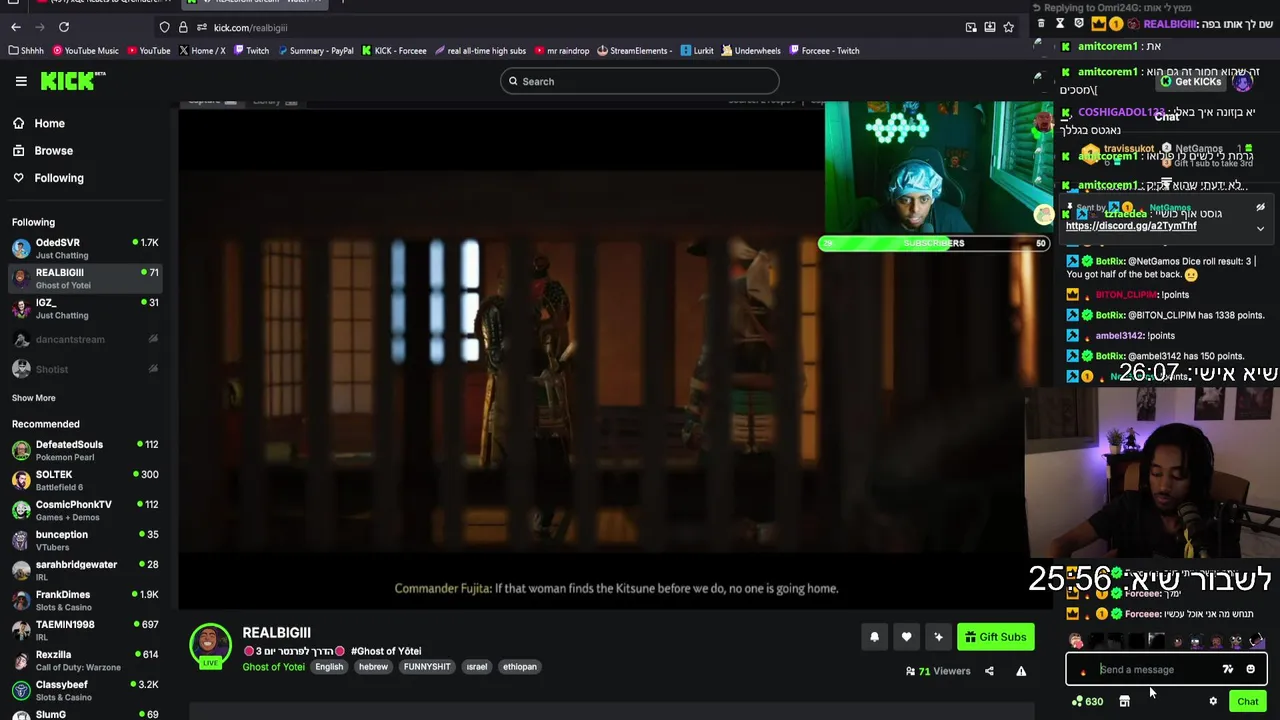Open Summary - PayPal bookmark
1280x720 pixels.
(x=315, y=50)
